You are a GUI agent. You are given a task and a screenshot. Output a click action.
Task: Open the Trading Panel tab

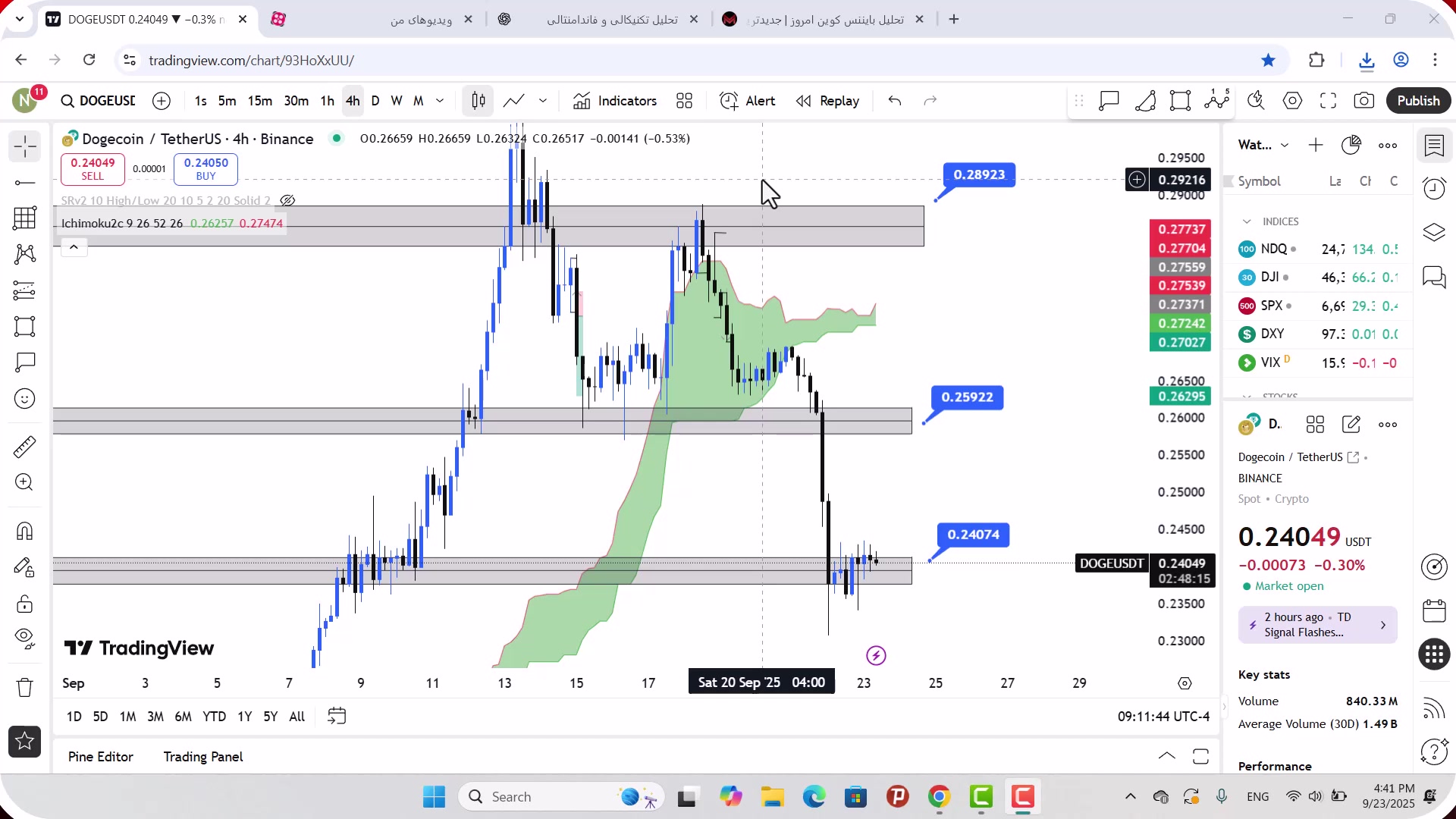tap(203, 757)
